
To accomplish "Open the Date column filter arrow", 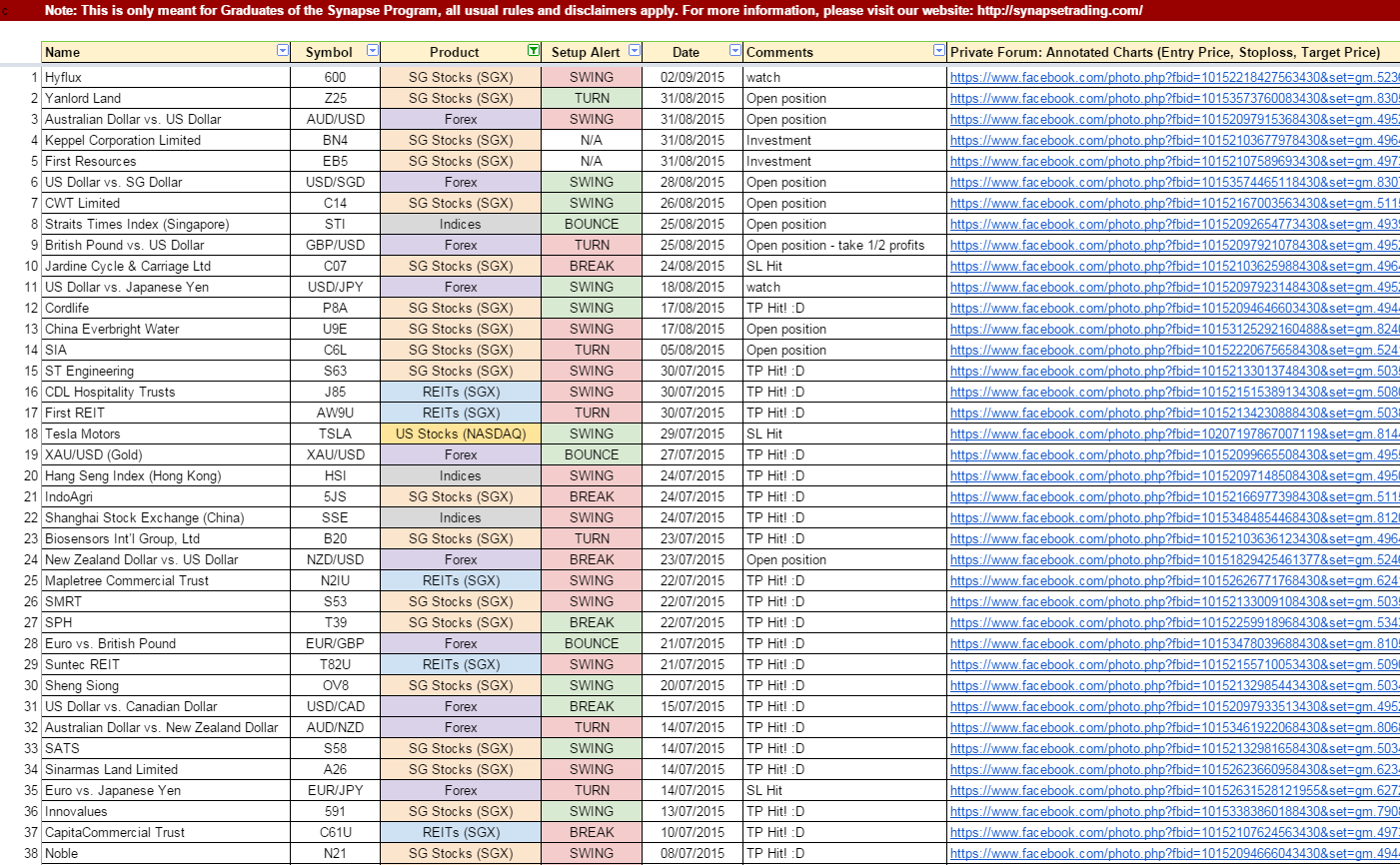I will pyautogui.click(x=735, y=51).
